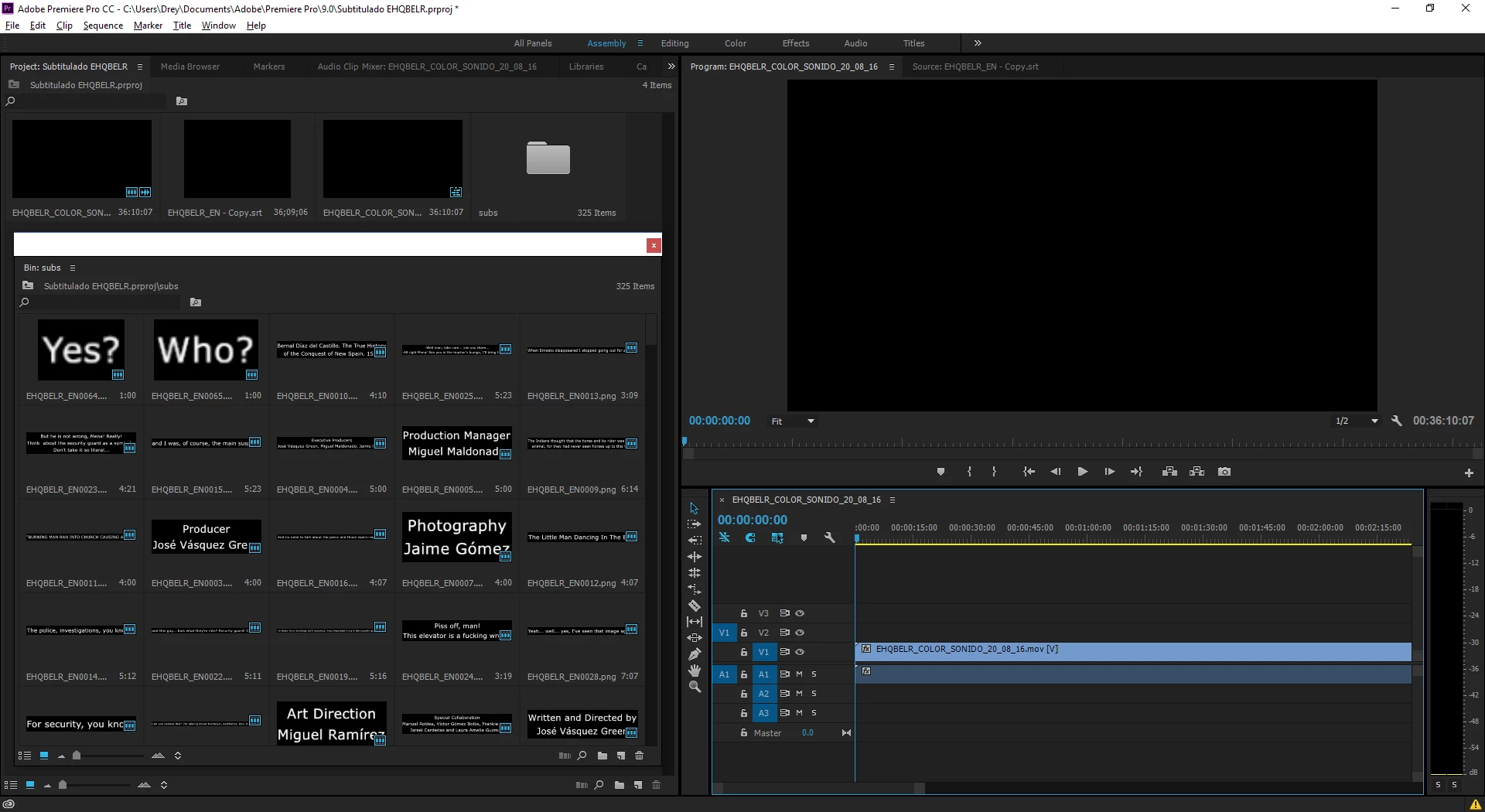The width and height of the screenshot is (1485, 812).
Task: Open the File menu
Action: tap(12, 26)
